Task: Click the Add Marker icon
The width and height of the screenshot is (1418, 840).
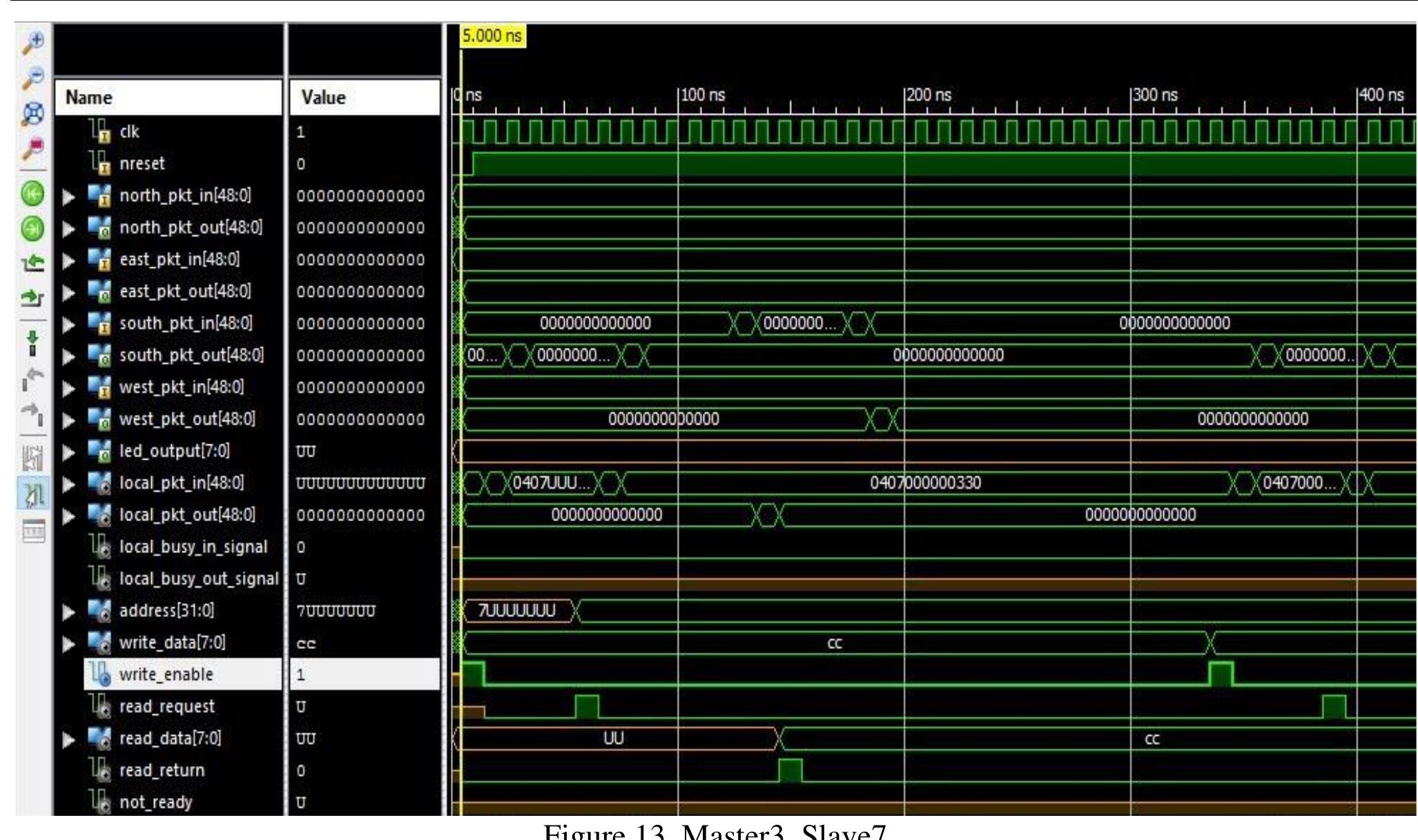Action: pos(34,343)
